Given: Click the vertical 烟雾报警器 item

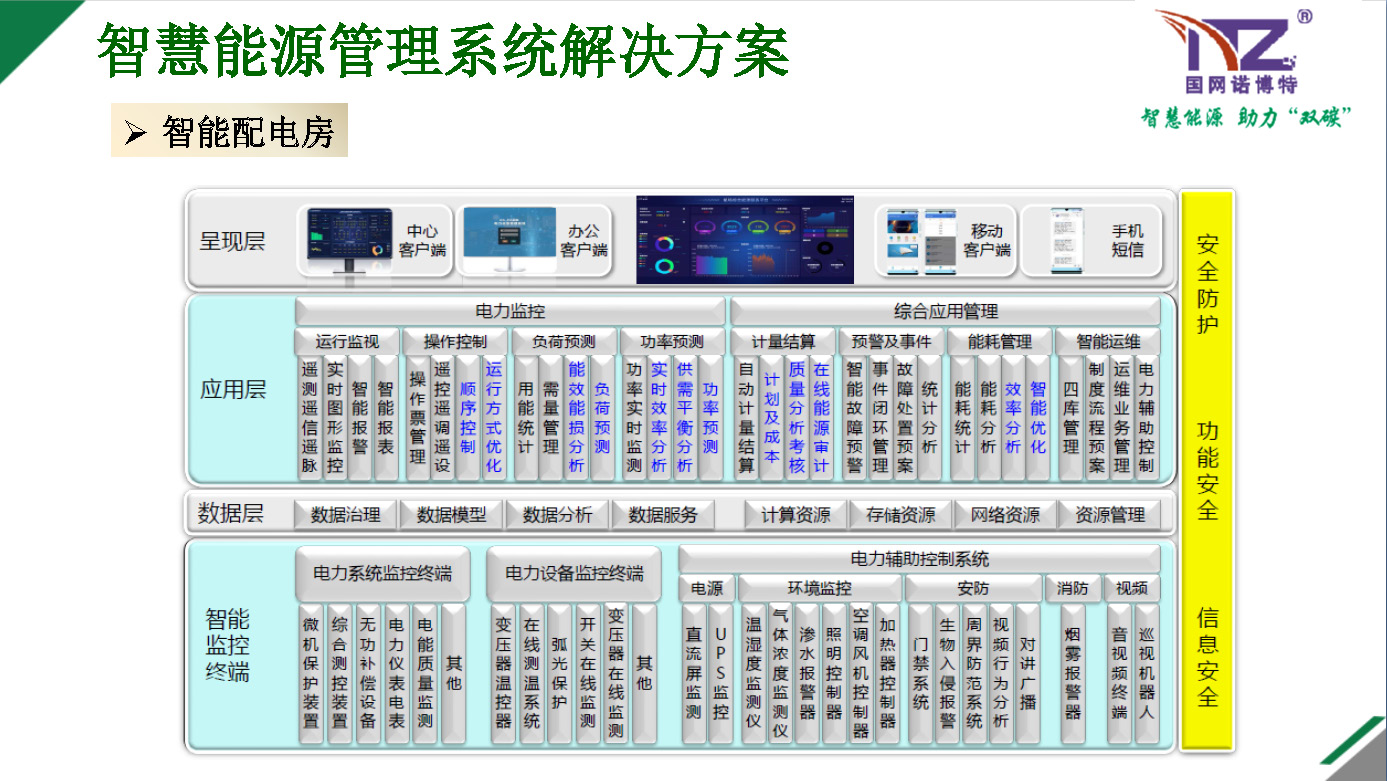Looking at the screenshot, I should 1073,674.
